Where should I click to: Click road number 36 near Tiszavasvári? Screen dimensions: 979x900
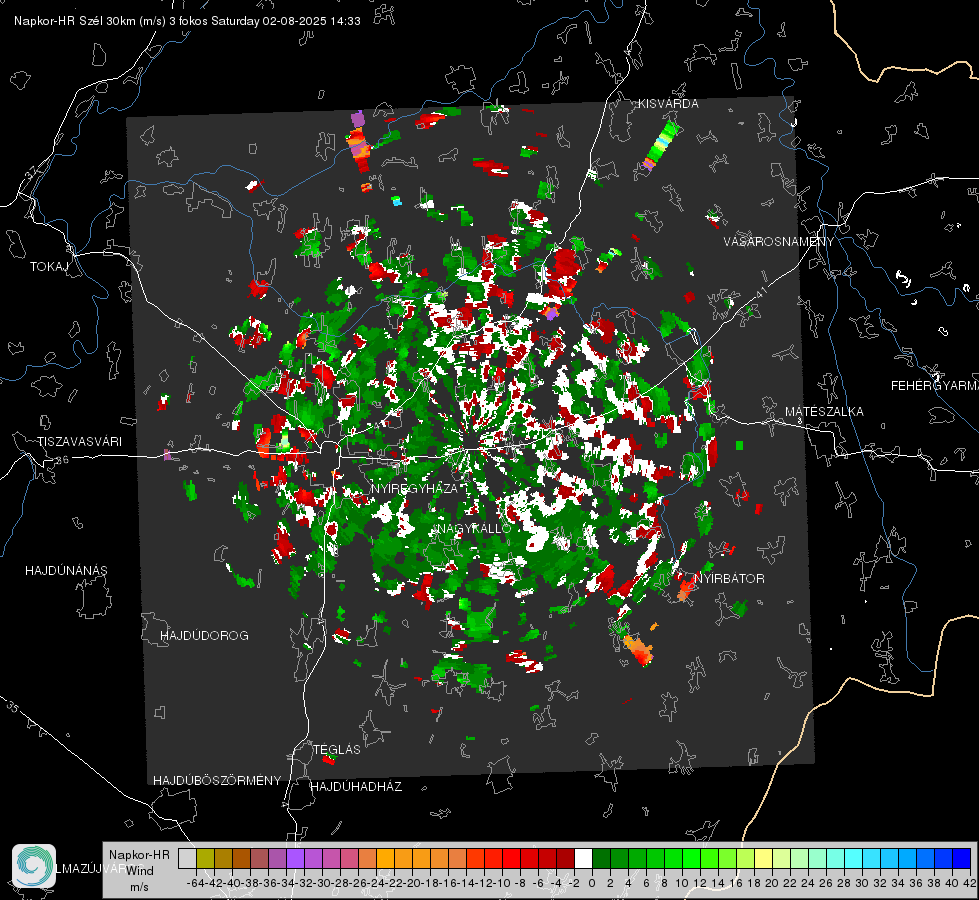click(x=62, y=460)
